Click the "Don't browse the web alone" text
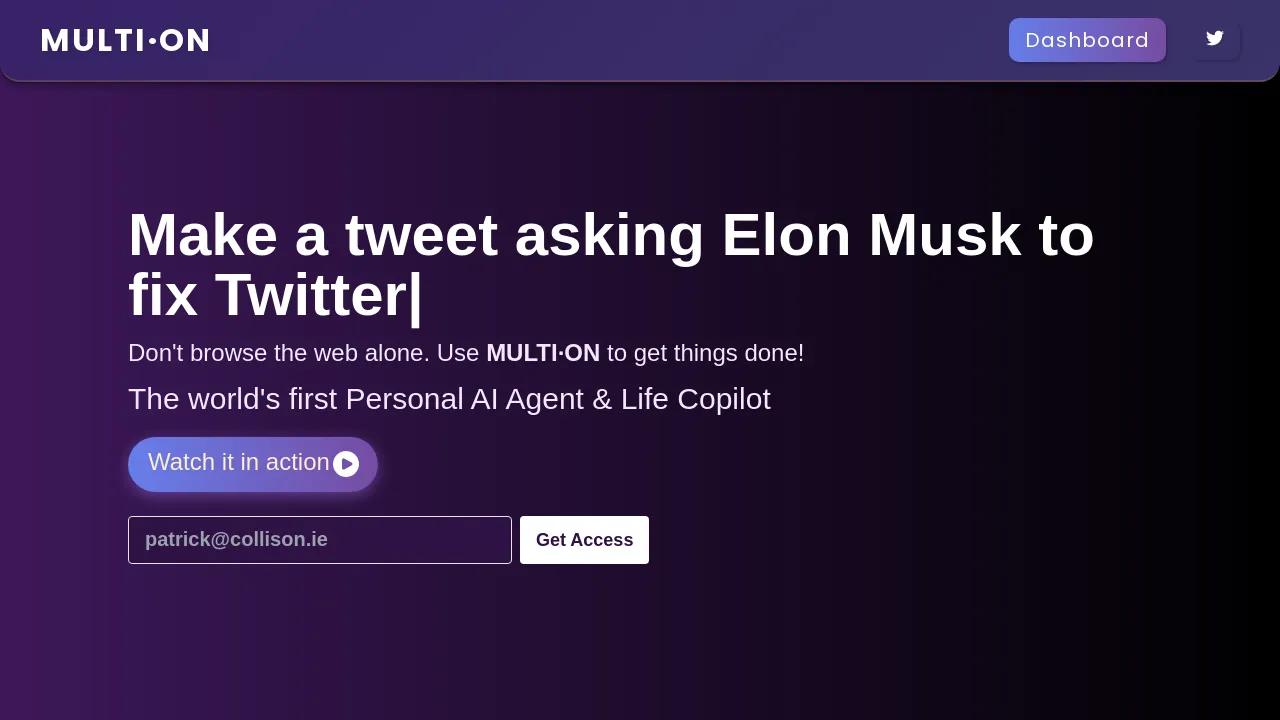Viewport: 1280px width, 720px height. click(x=278, y=353)
